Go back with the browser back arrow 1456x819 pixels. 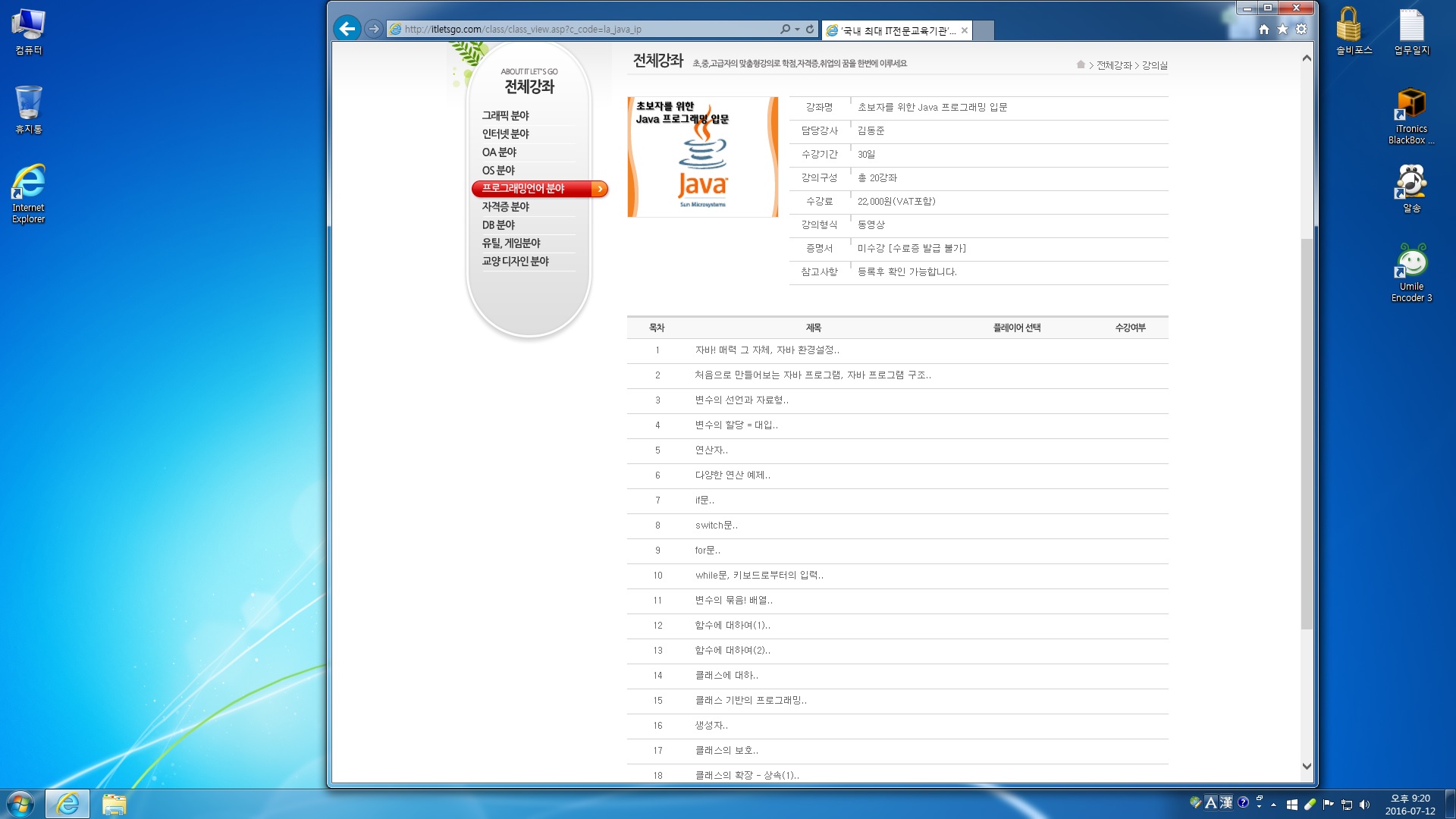click(347, 29)
